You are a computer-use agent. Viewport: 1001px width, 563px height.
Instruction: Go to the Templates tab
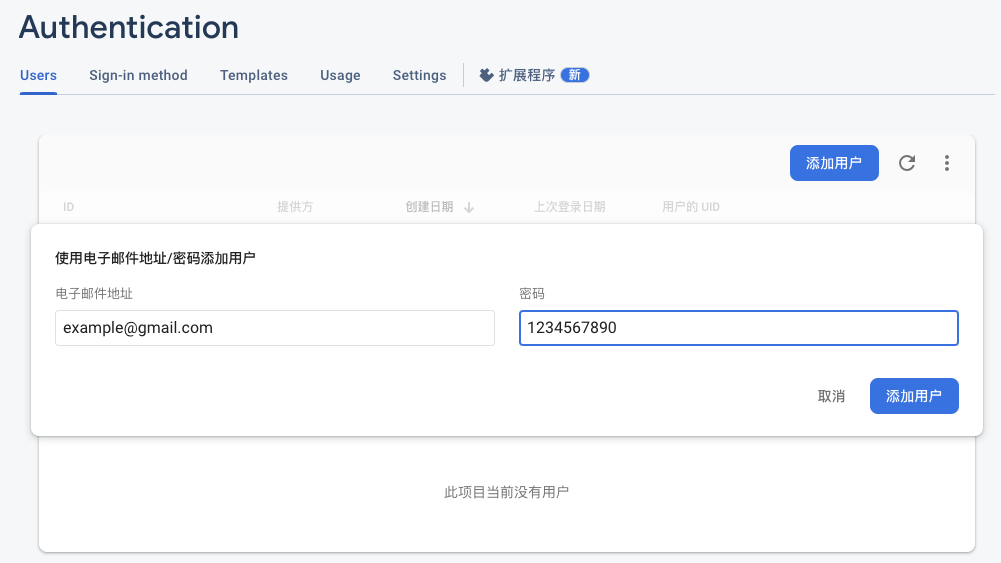pos(254,75)
